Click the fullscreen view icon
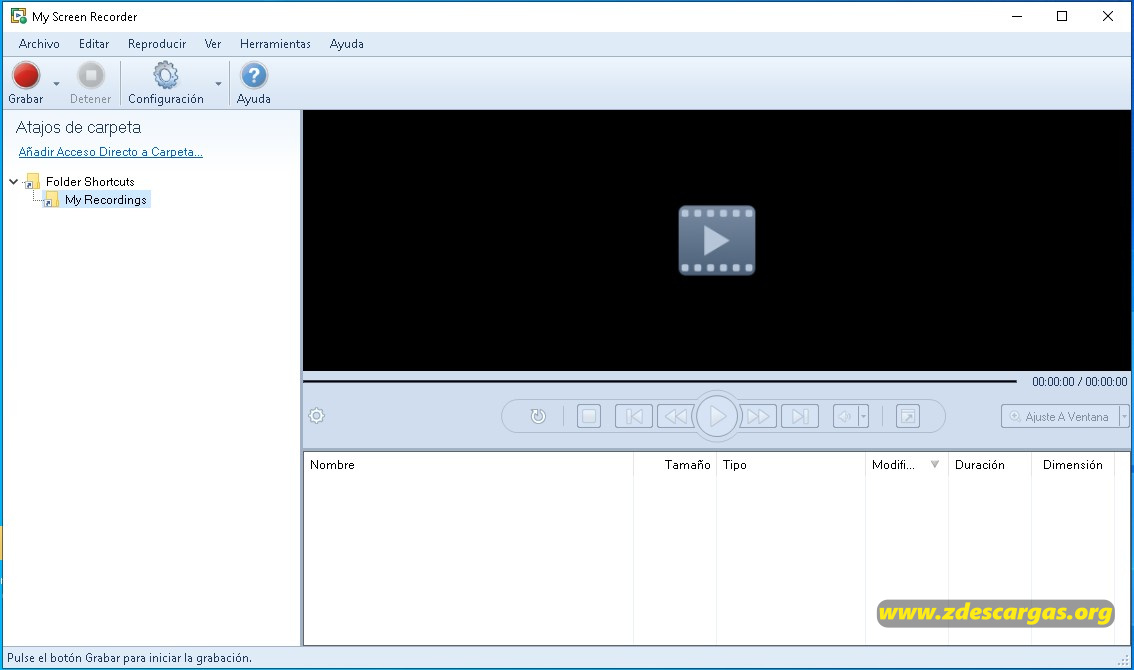The width and height of the screenshot is (1134, 670). click(x=908, y=416)
